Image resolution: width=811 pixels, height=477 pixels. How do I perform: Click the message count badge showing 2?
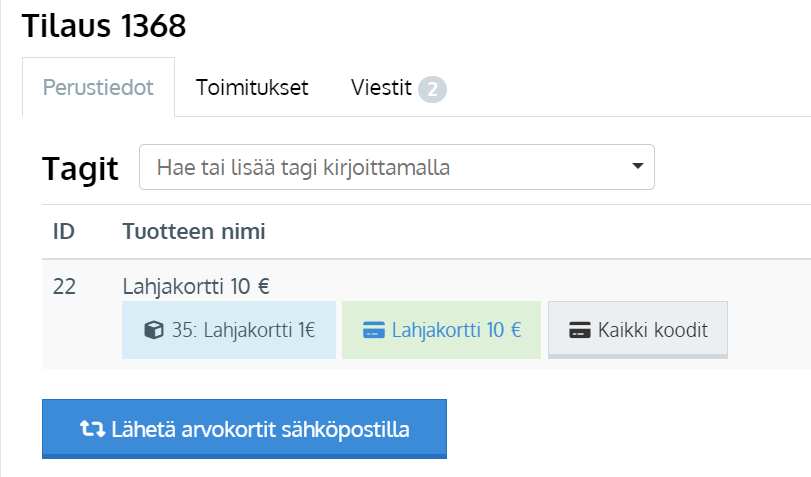432,89
